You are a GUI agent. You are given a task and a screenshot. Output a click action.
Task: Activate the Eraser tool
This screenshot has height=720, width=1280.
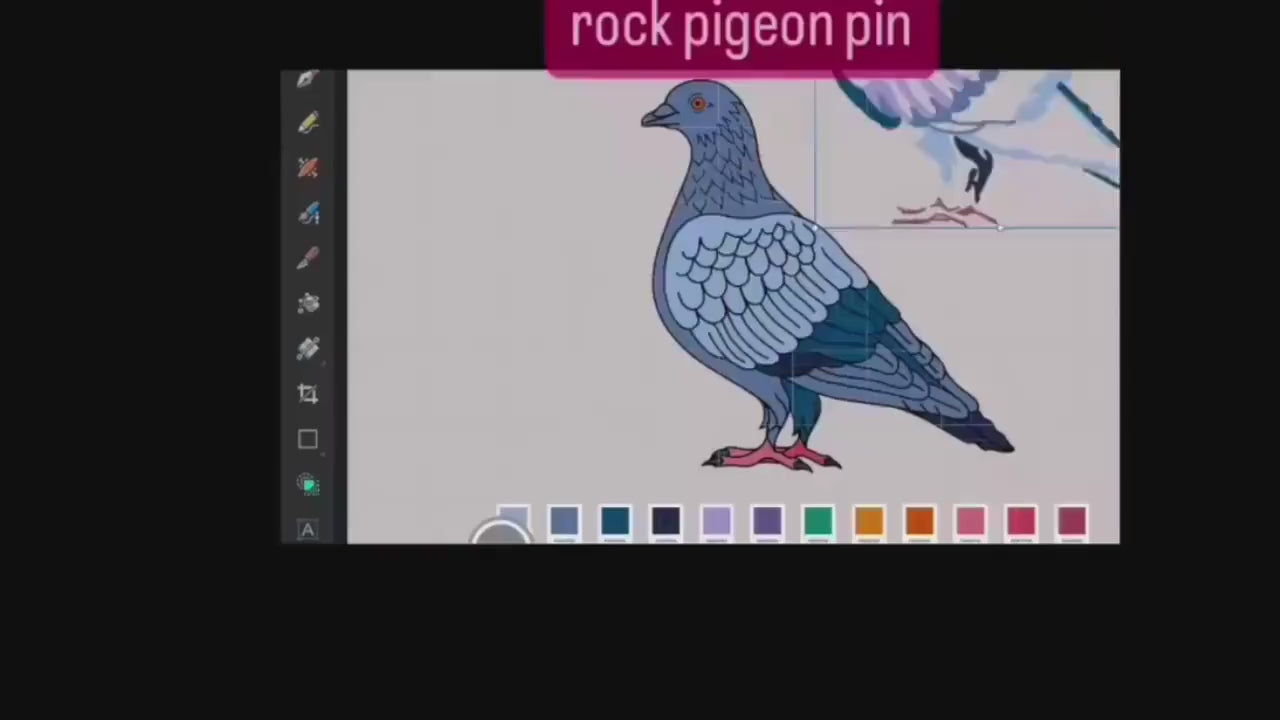308,258
